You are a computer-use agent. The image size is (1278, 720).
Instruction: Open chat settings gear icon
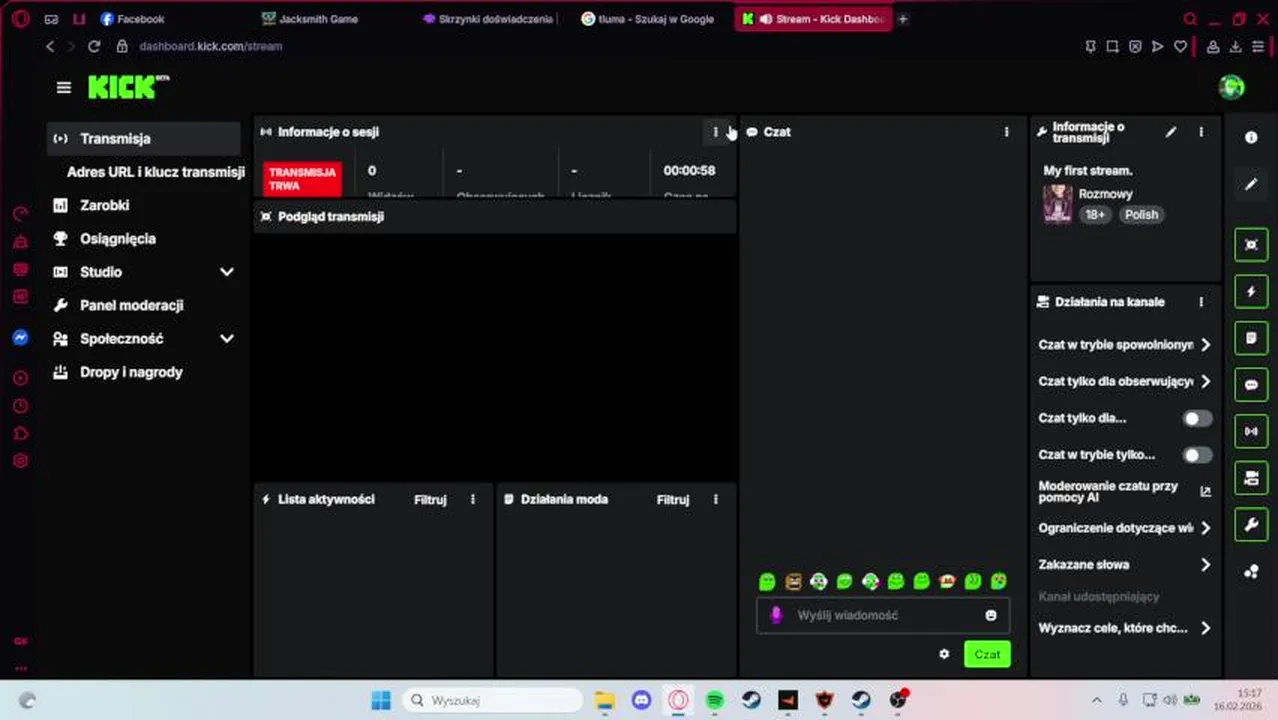944,654
